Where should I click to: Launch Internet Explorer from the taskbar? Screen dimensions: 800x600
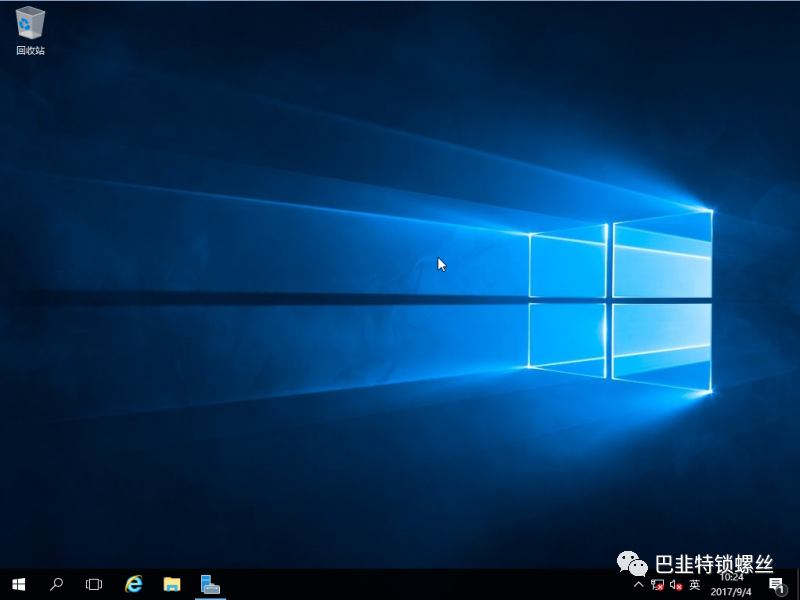[x=134, y=584]
